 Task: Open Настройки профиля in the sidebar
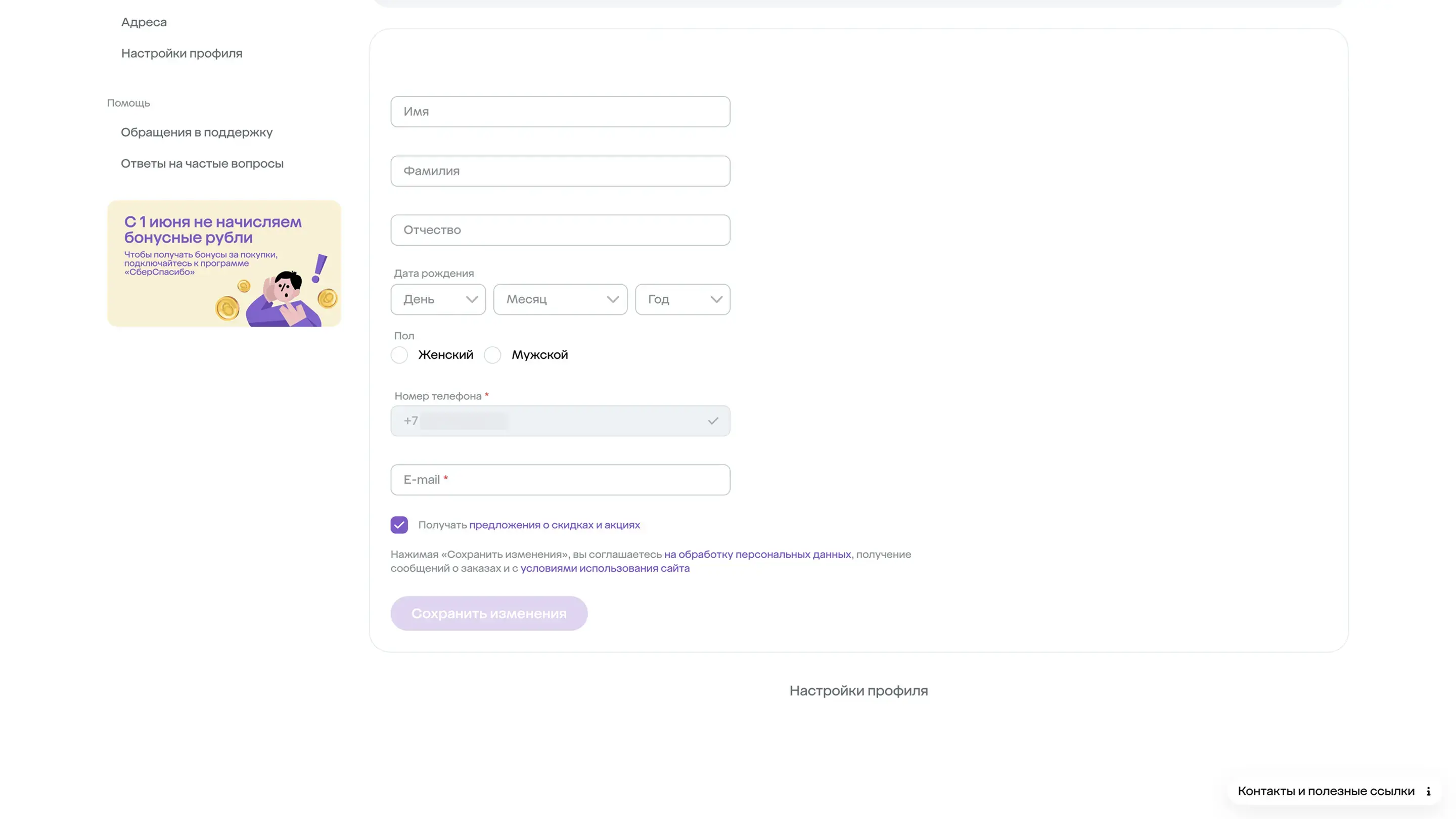point(181,53)
